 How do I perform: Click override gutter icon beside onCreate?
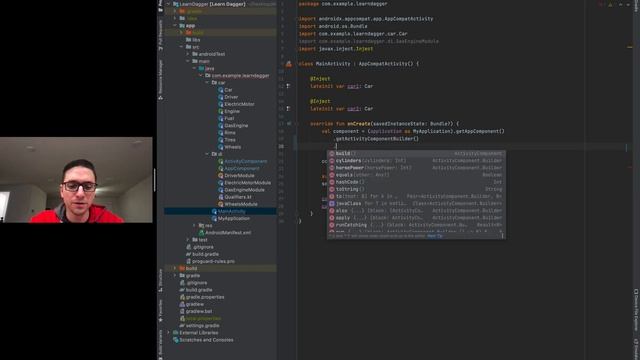[289, 123]
